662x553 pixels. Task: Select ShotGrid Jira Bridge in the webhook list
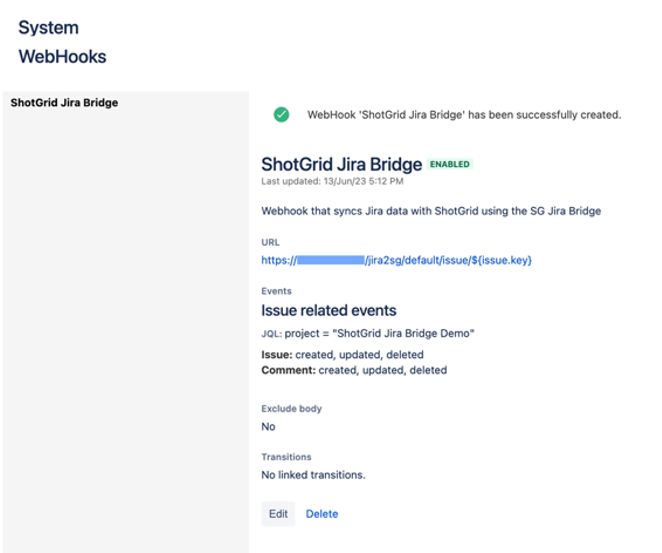click(64, 103)
